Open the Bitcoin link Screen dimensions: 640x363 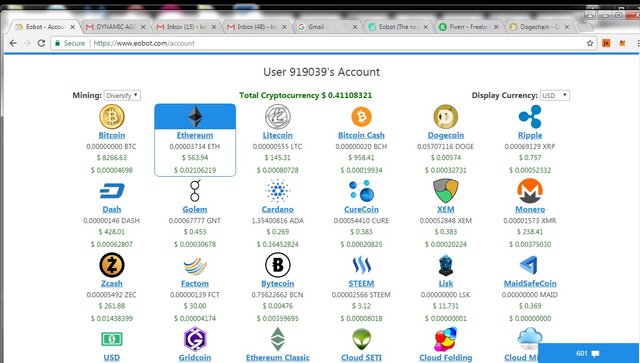[111, 135]
